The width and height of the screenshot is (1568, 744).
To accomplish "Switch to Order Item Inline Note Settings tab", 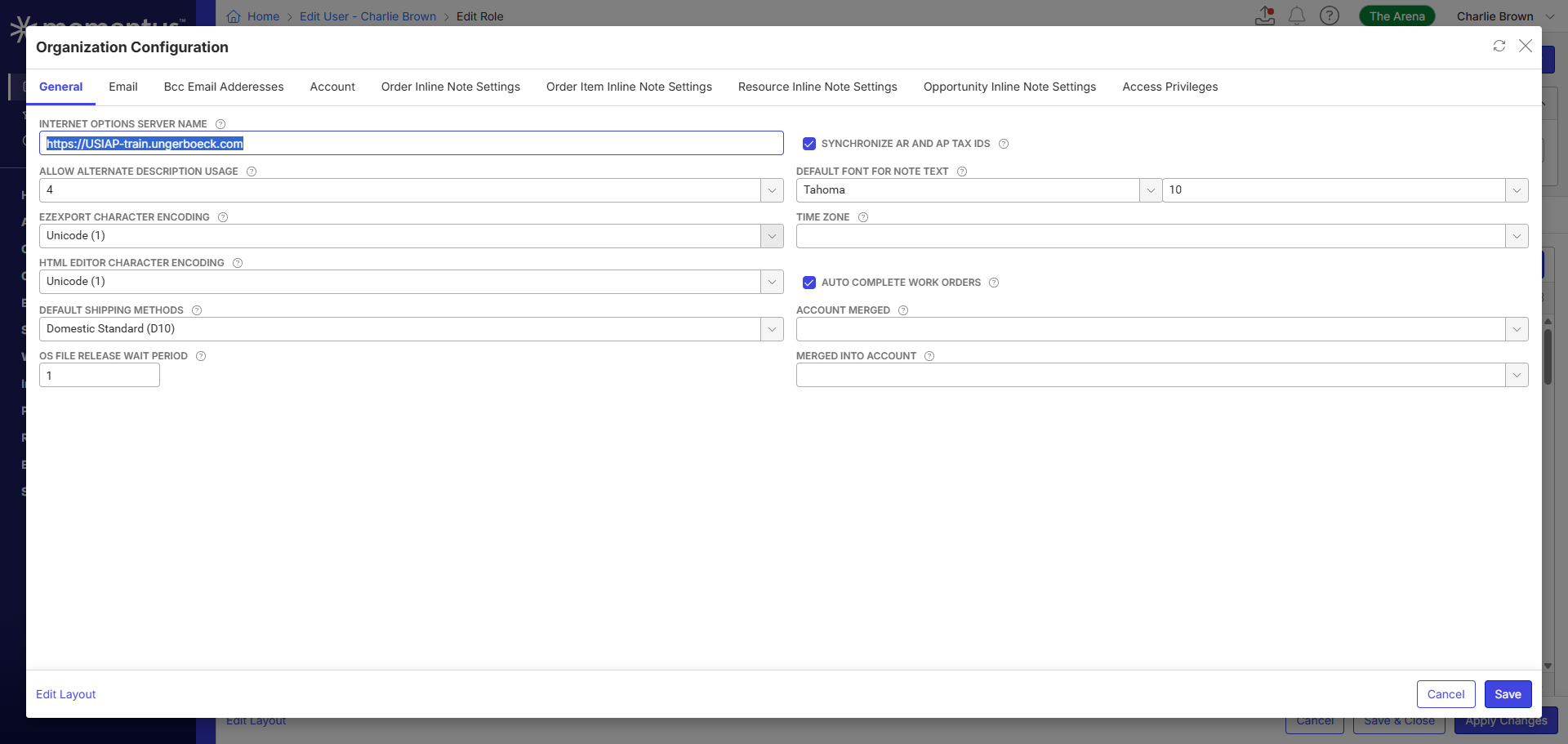I will coord(629,87).
